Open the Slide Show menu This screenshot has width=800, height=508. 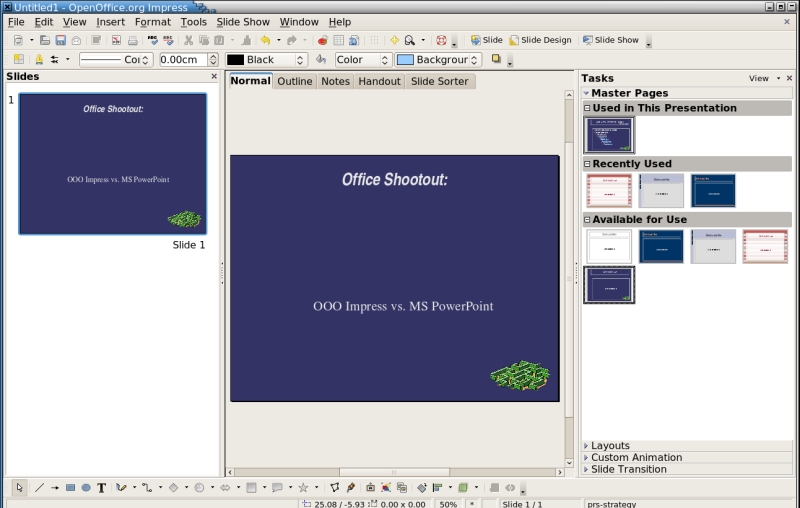[x=243, y=22]
